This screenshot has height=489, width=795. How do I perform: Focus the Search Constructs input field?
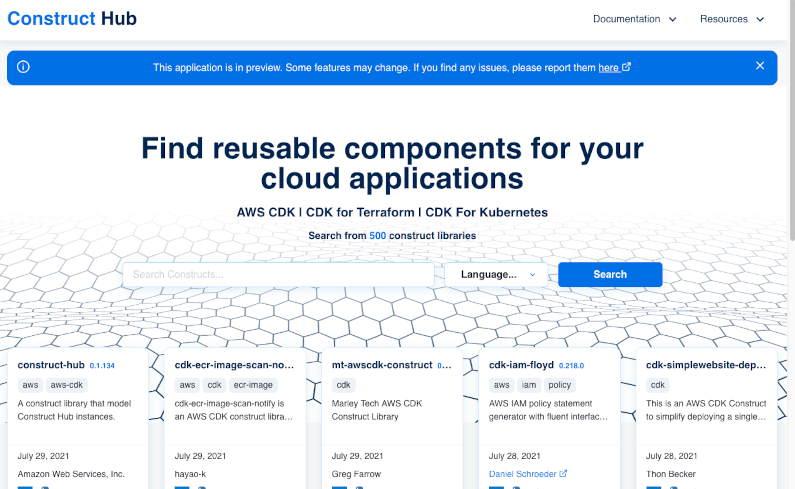[278, 274]
